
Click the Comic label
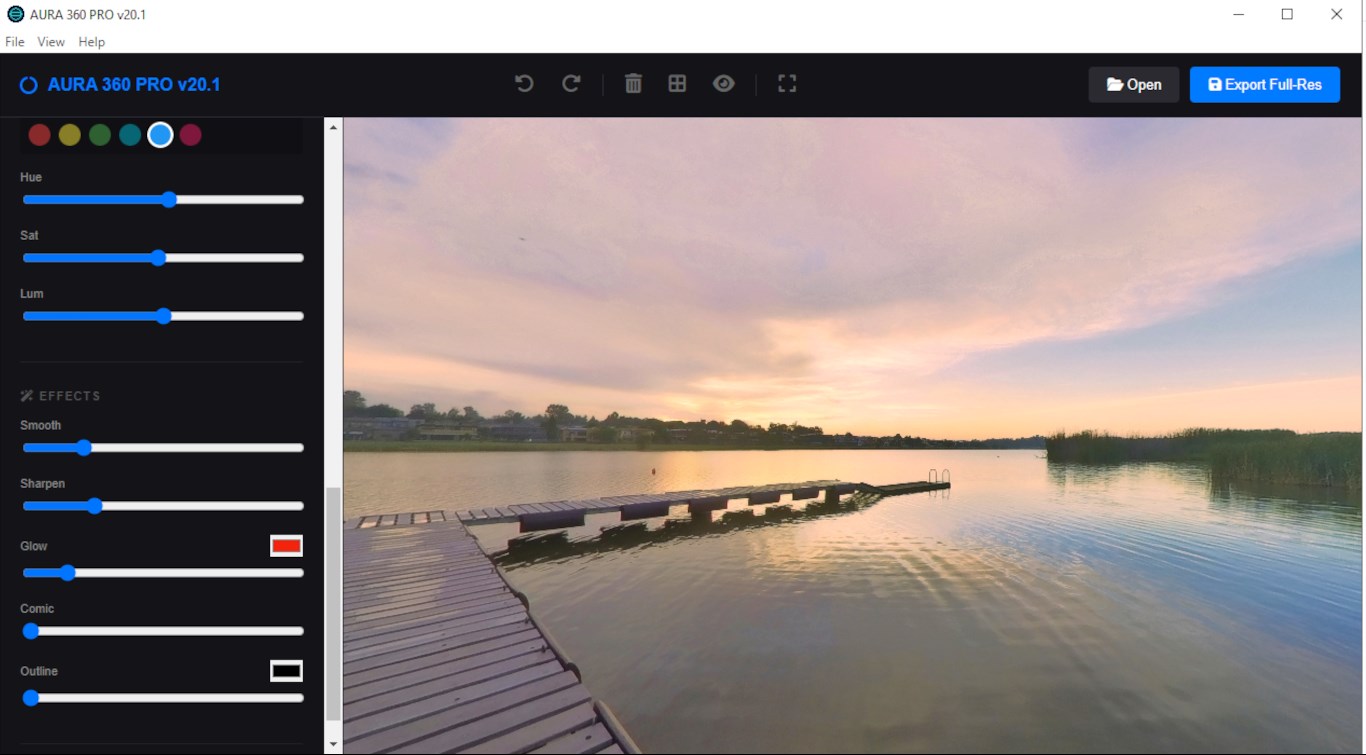point(37,608)
